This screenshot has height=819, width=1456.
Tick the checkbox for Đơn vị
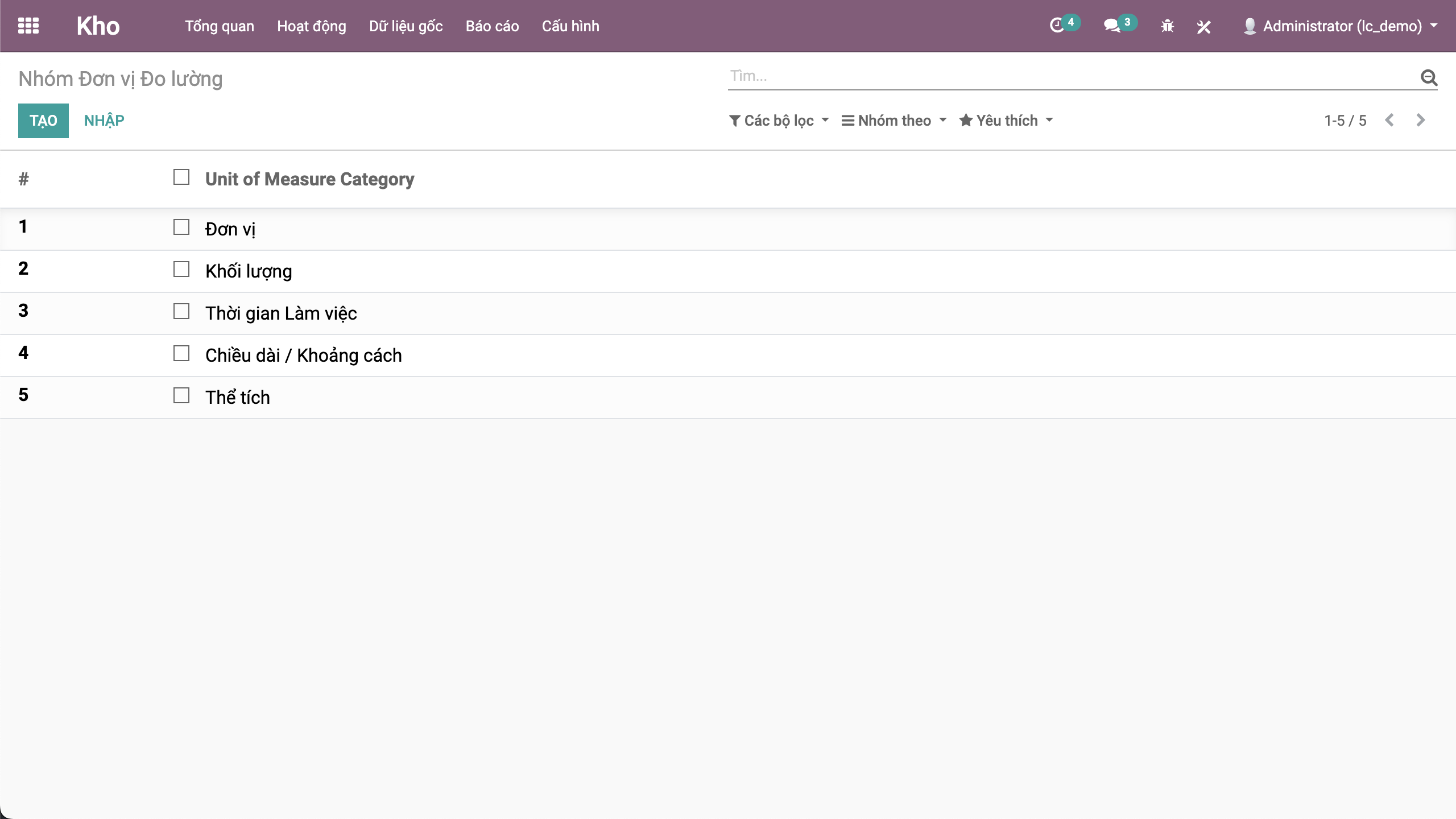pos(181,227)
